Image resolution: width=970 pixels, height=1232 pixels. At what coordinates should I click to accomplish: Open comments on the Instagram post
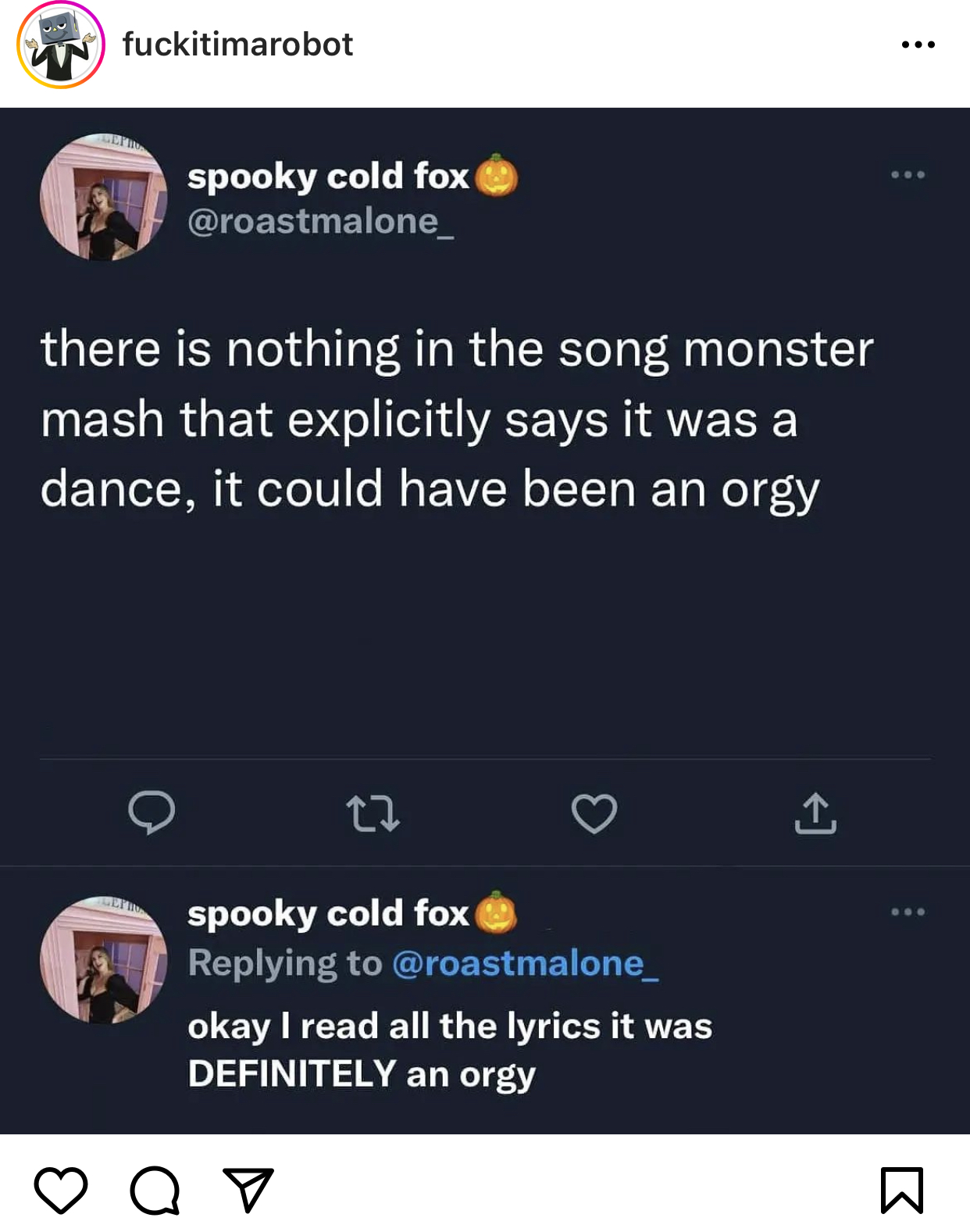155,1190
